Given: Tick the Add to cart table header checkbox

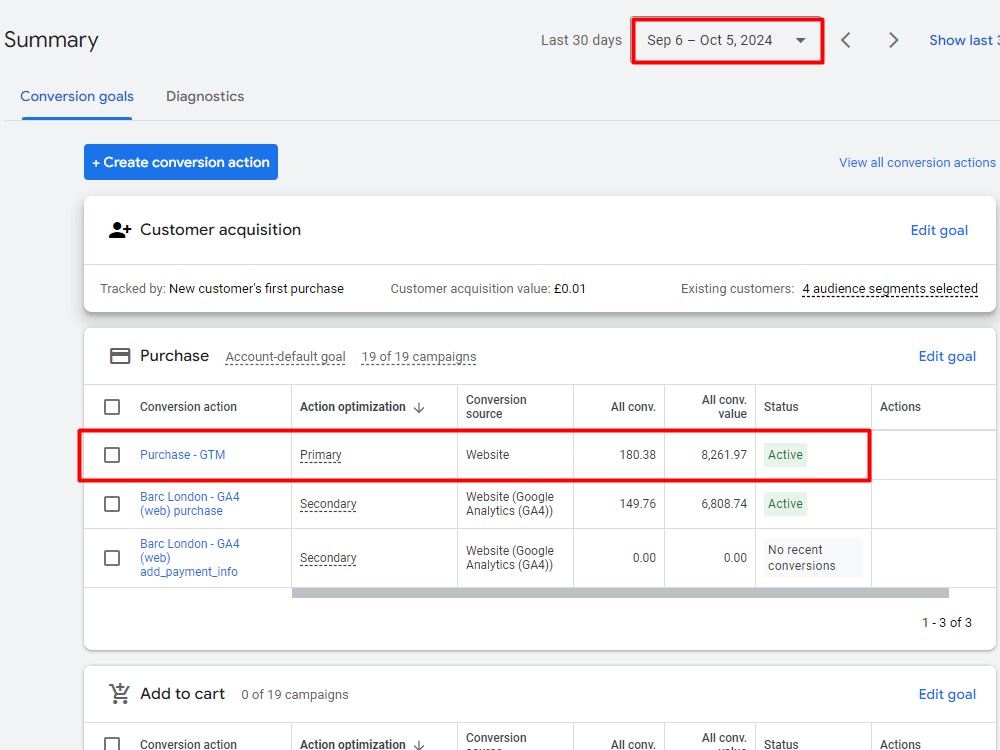Looking at the screenshot, I should 112,744.
